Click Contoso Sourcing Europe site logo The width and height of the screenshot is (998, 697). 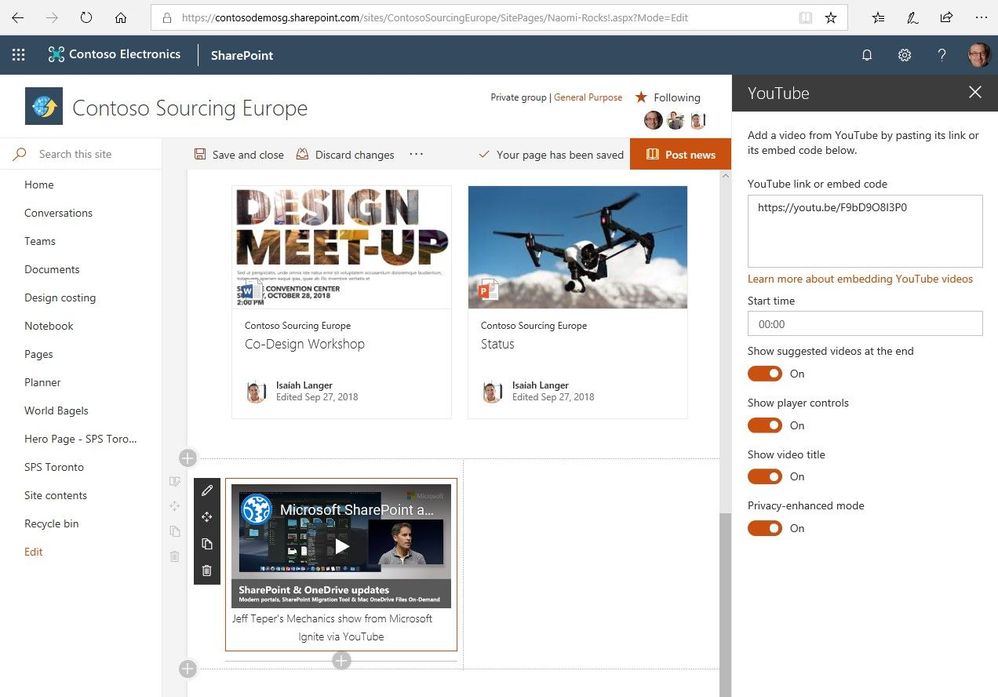[44, 106]
